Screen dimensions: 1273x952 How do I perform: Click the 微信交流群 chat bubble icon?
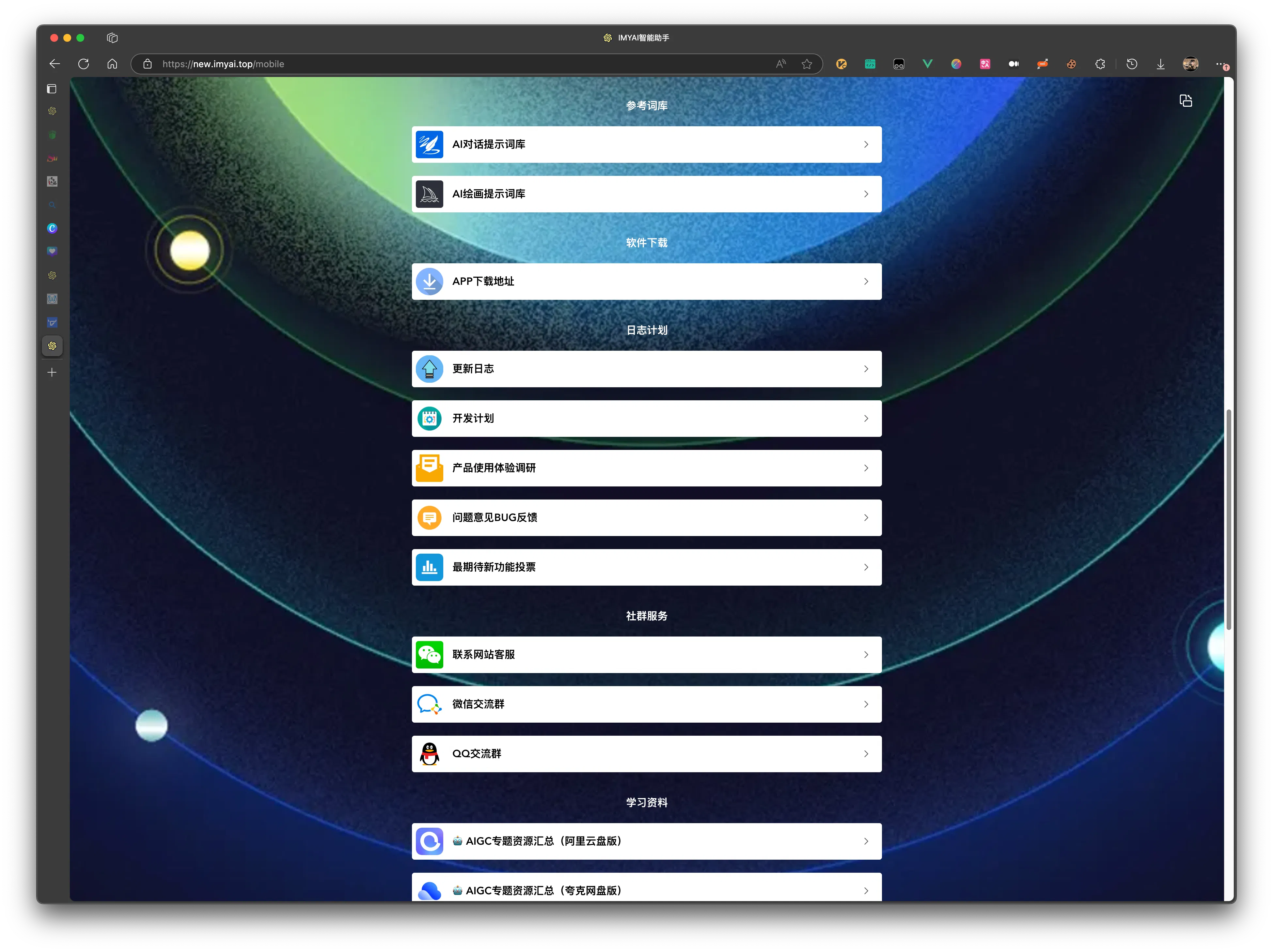point(429,704)
